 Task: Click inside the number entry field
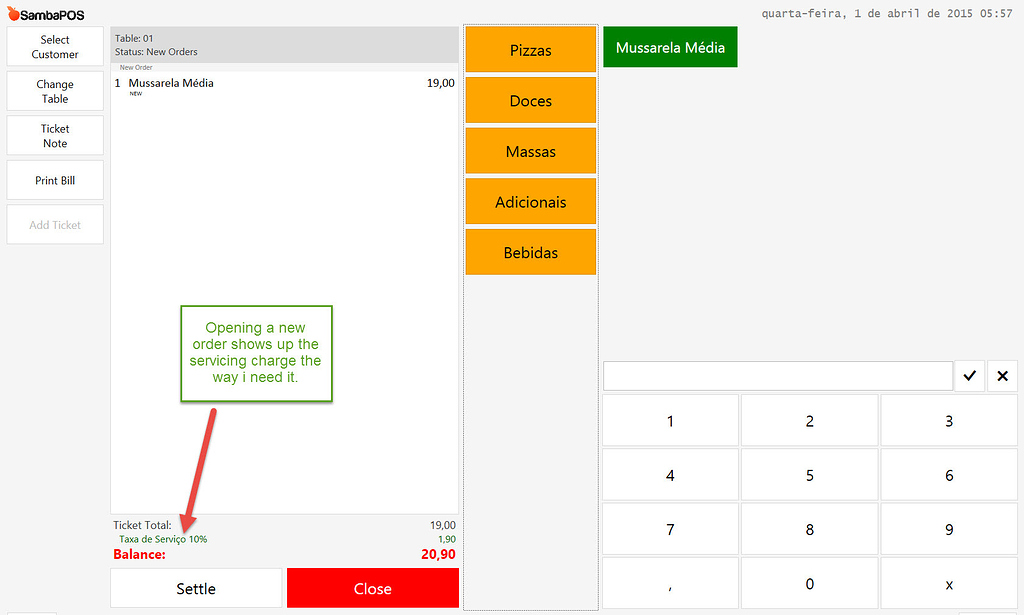point(777,375)
